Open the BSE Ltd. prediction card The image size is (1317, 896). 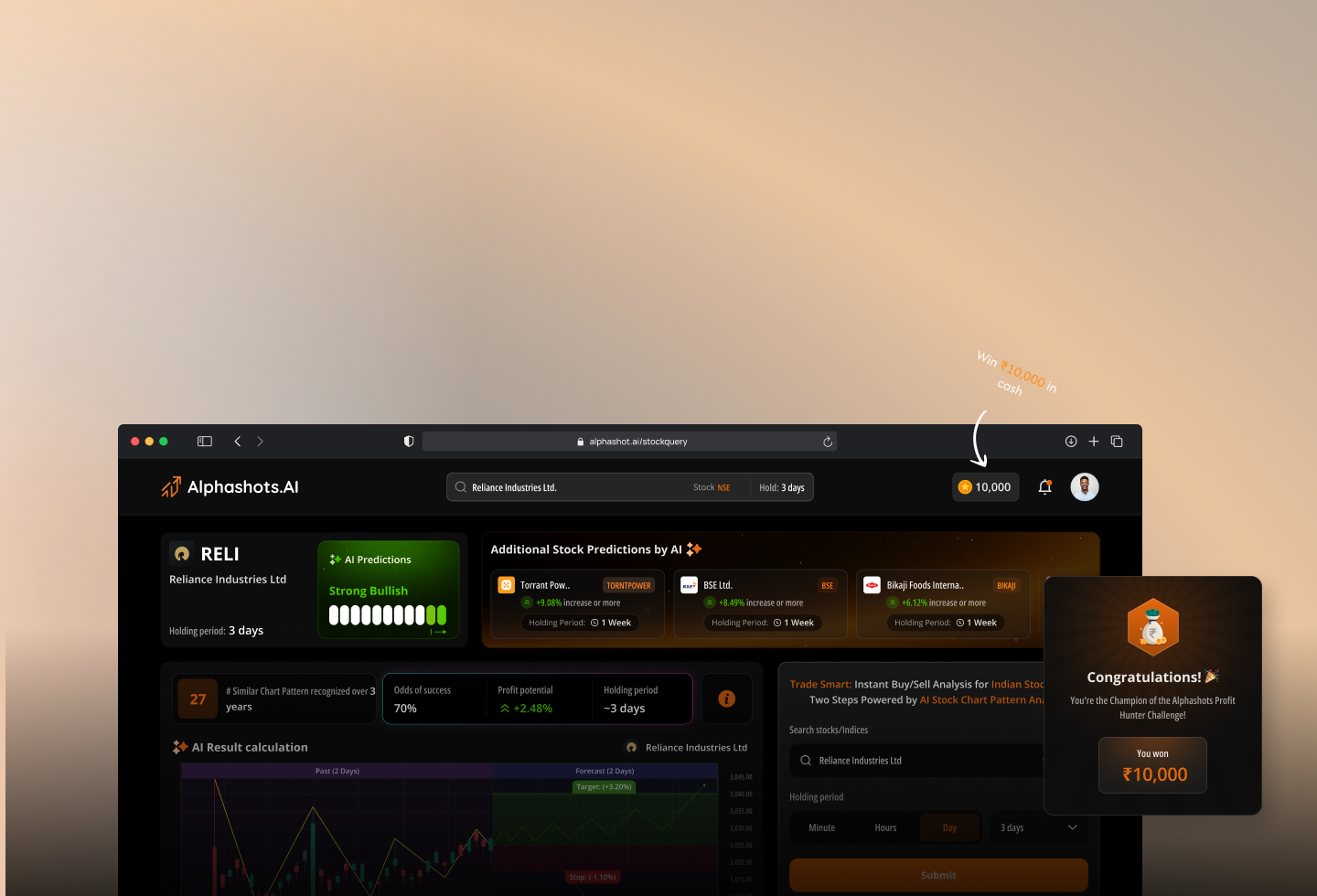761,603
